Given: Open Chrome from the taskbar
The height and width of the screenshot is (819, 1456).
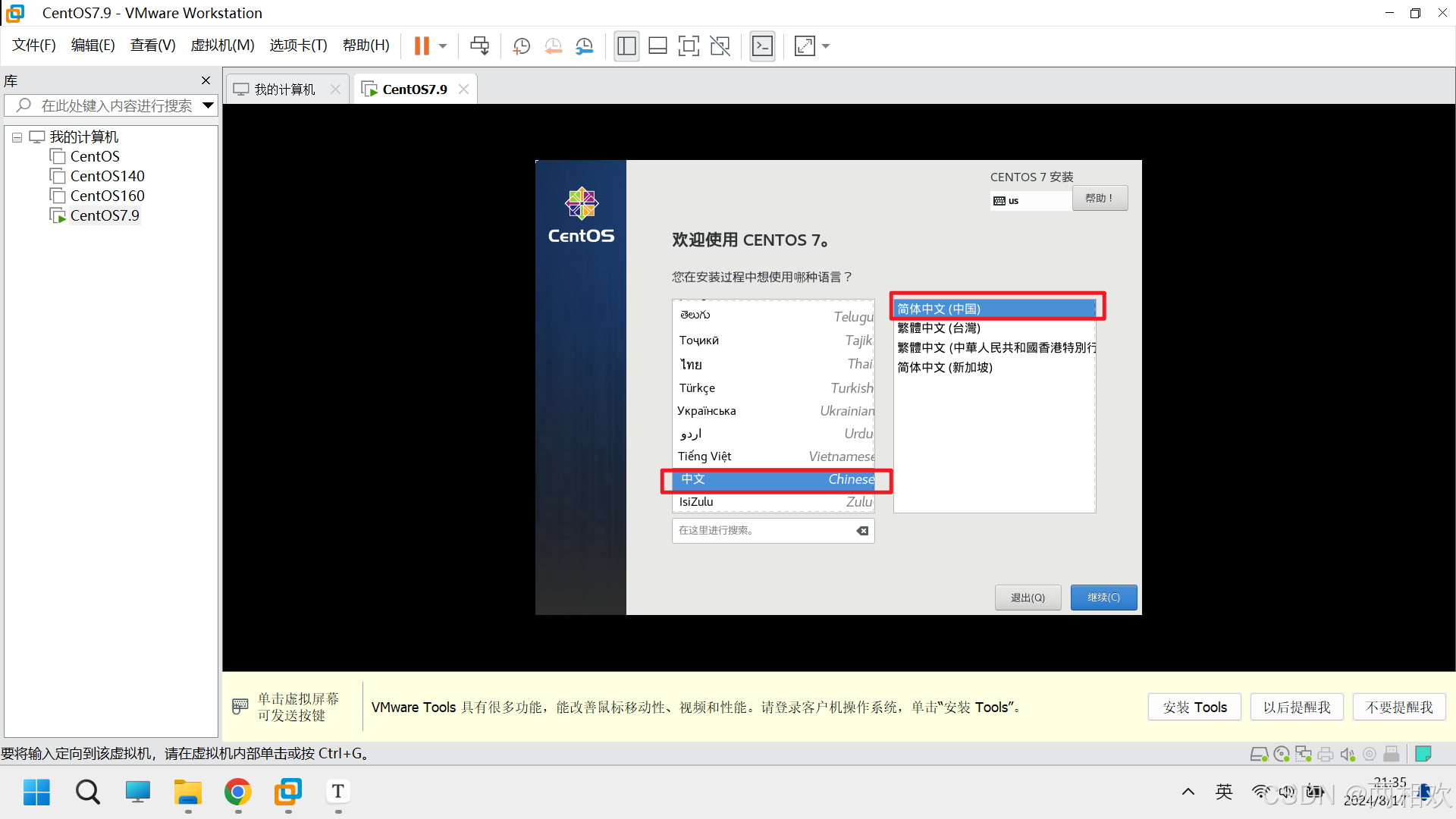Looking at the screenshot, I should coord(238,792).
